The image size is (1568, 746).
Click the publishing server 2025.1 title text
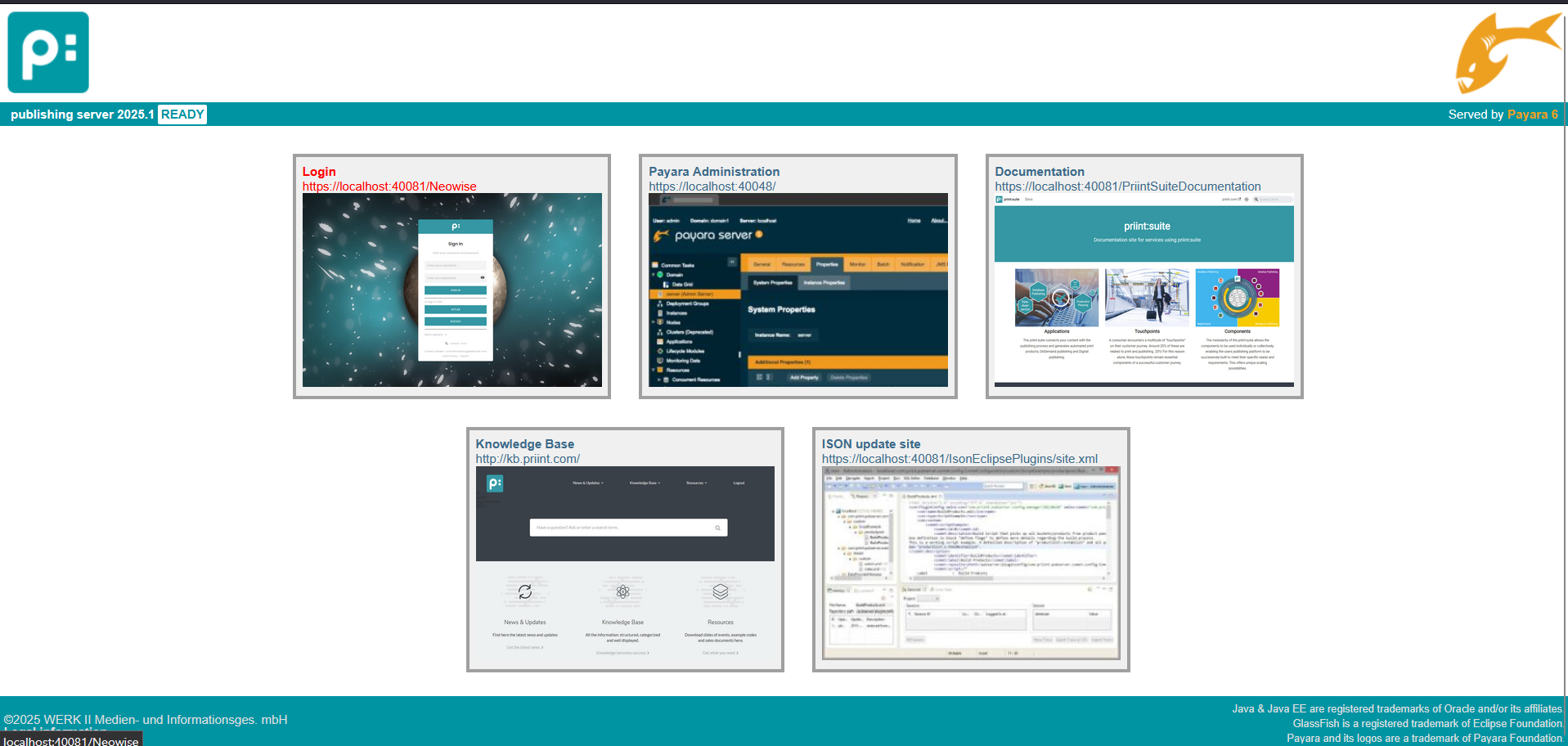(82, 115)
